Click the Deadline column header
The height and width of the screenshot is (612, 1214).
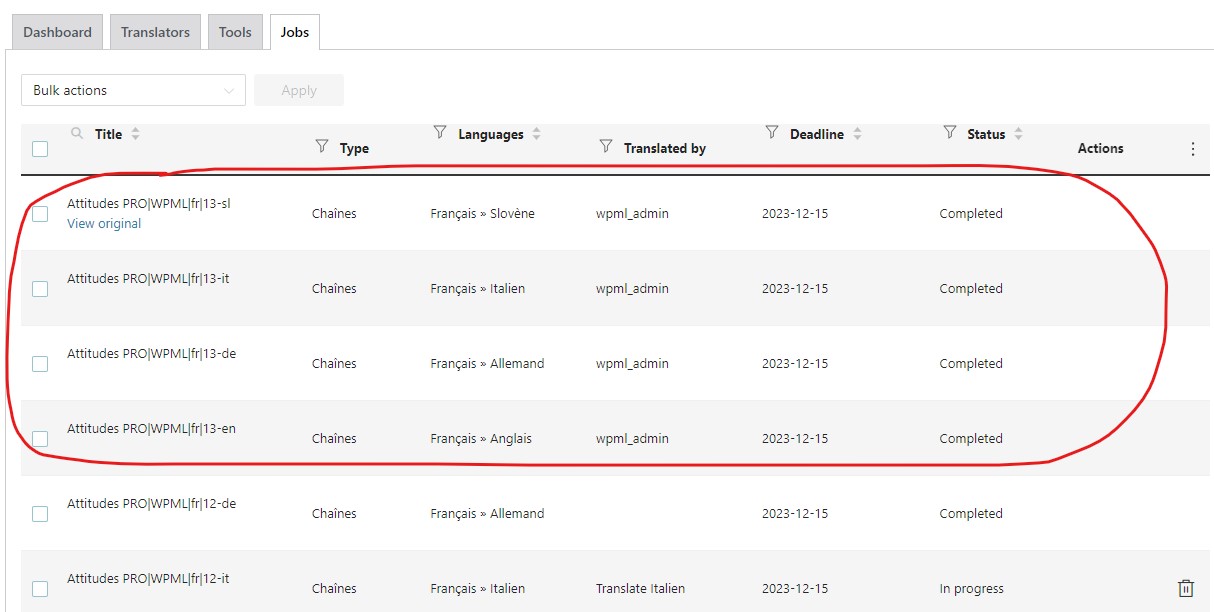pos(817,134)
